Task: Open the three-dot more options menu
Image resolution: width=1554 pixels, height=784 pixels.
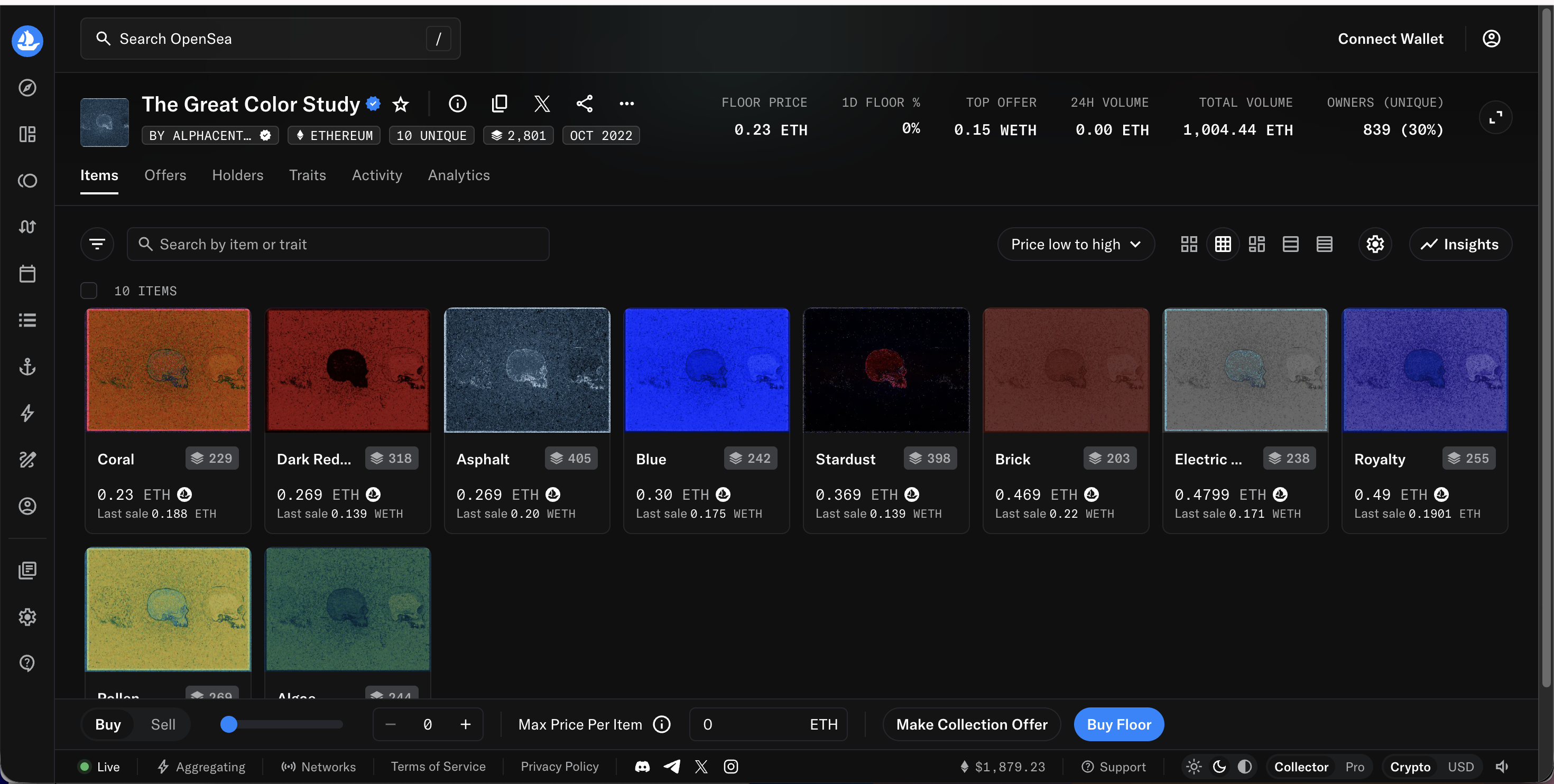Action: (x=626, y=104)
